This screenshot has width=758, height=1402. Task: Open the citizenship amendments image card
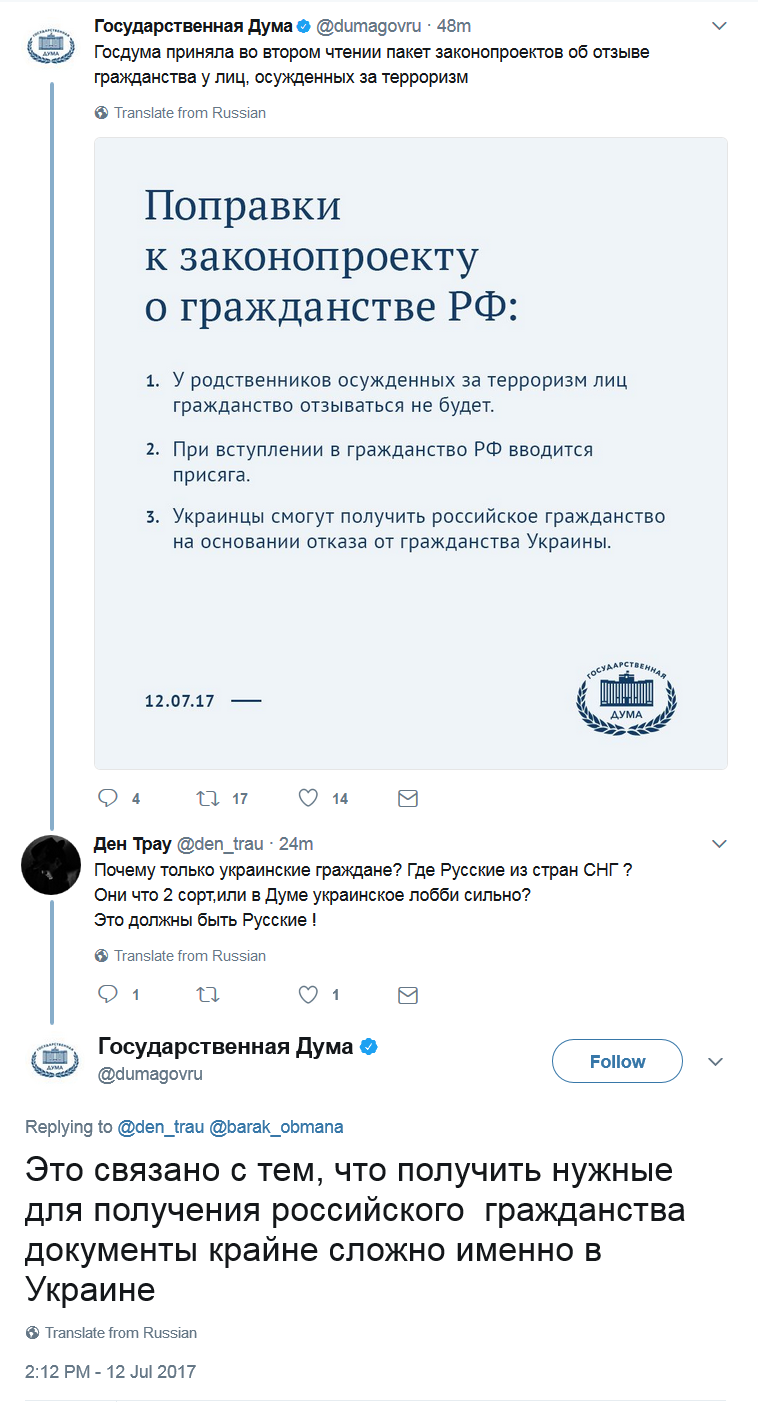410,453
